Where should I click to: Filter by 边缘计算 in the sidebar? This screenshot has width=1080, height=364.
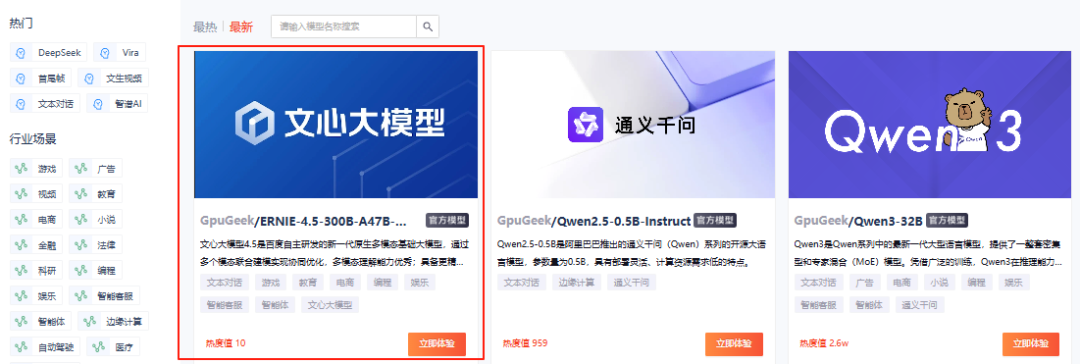(x=114, y=321)
